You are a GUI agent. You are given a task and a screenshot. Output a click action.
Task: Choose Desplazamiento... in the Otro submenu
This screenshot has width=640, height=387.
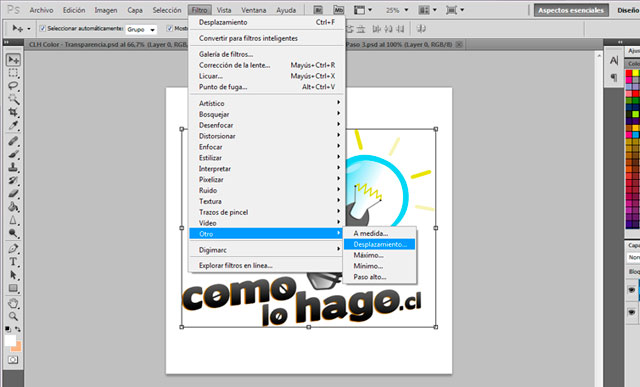click(380, 244)
